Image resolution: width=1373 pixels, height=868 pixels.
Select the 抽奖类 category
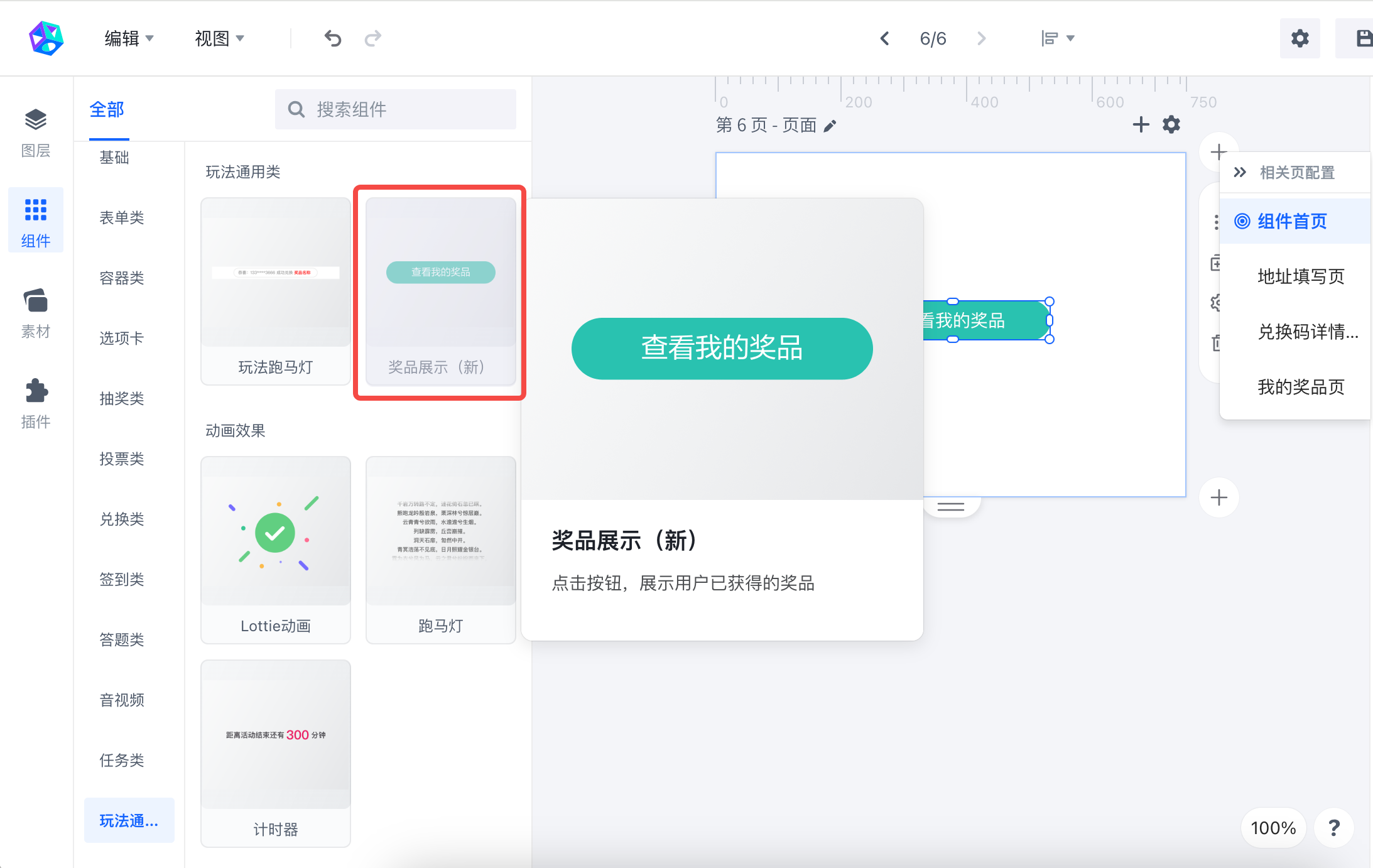pyautogui.click(x=122, y=398)
